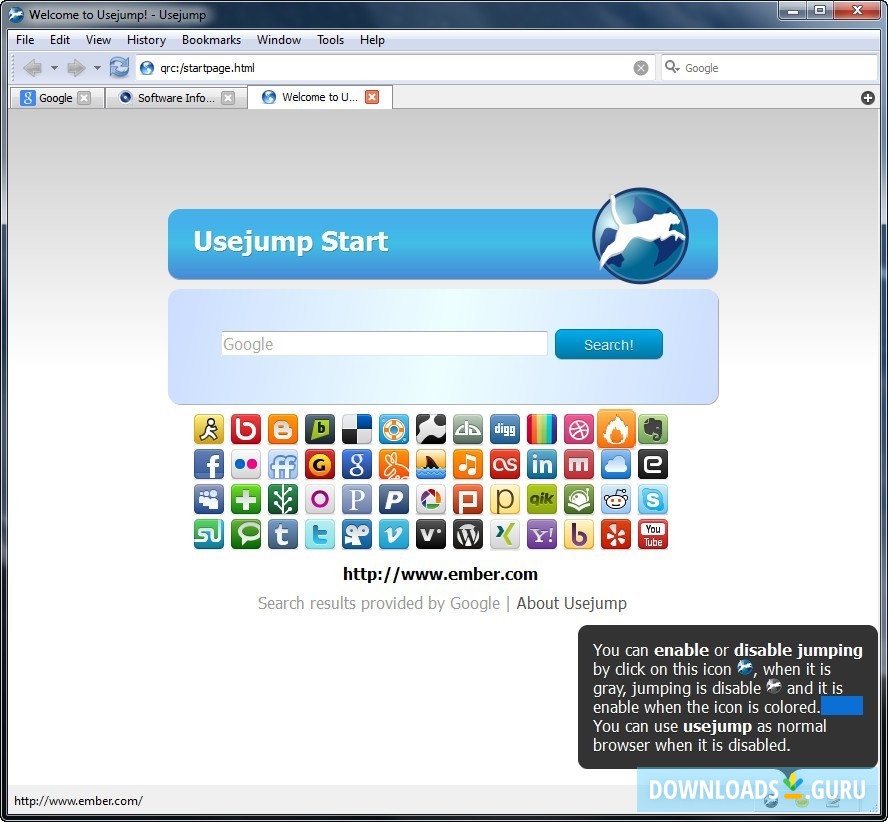Open the Tumblr t icon
Viewport: 888px width, 822px height.
[x=283, y=534]
